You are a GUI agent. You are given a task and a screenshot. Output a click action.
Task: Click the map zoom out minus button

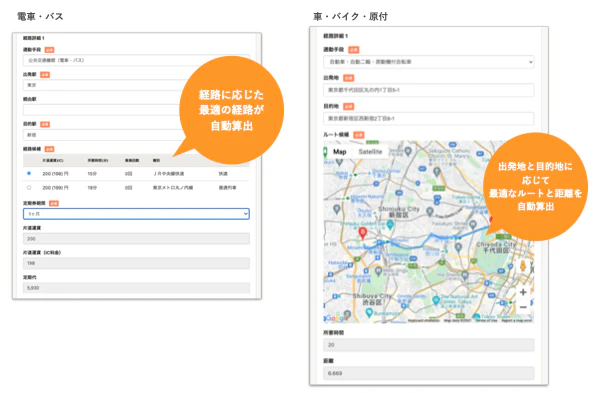(523, 307)
